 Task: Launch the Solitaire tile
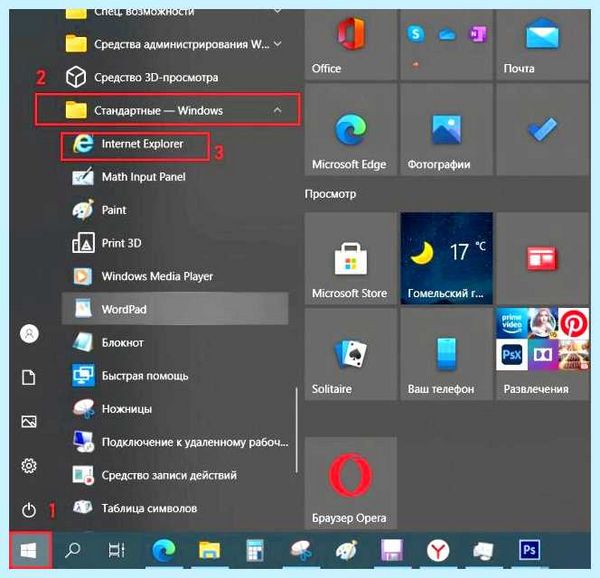coord(351,354)
